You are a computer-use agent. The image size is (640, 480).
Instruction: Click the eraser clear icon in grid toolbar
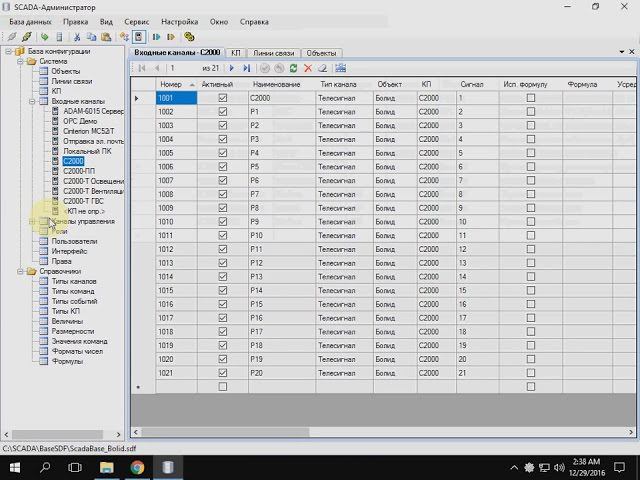(323, 68)
